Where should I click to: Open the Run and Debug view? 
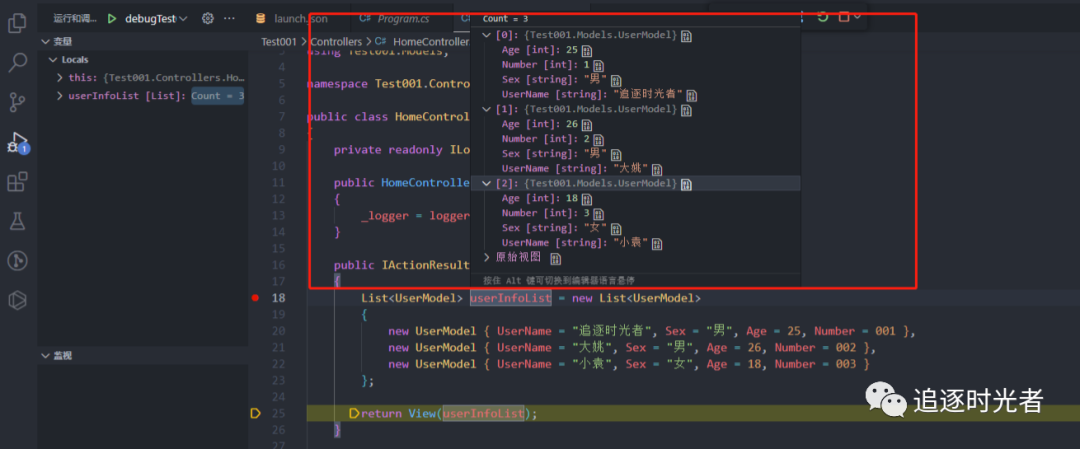click(x=17, y=143)
